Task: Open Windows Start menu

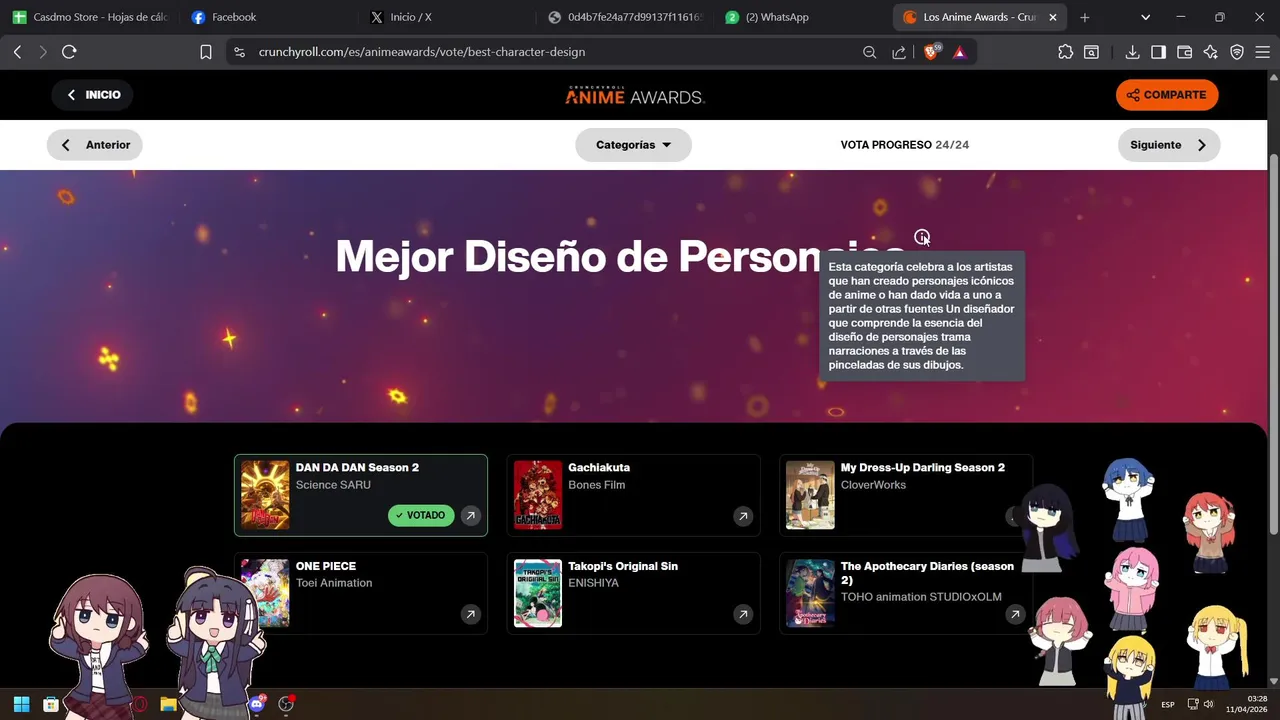Action: [21, 704]
